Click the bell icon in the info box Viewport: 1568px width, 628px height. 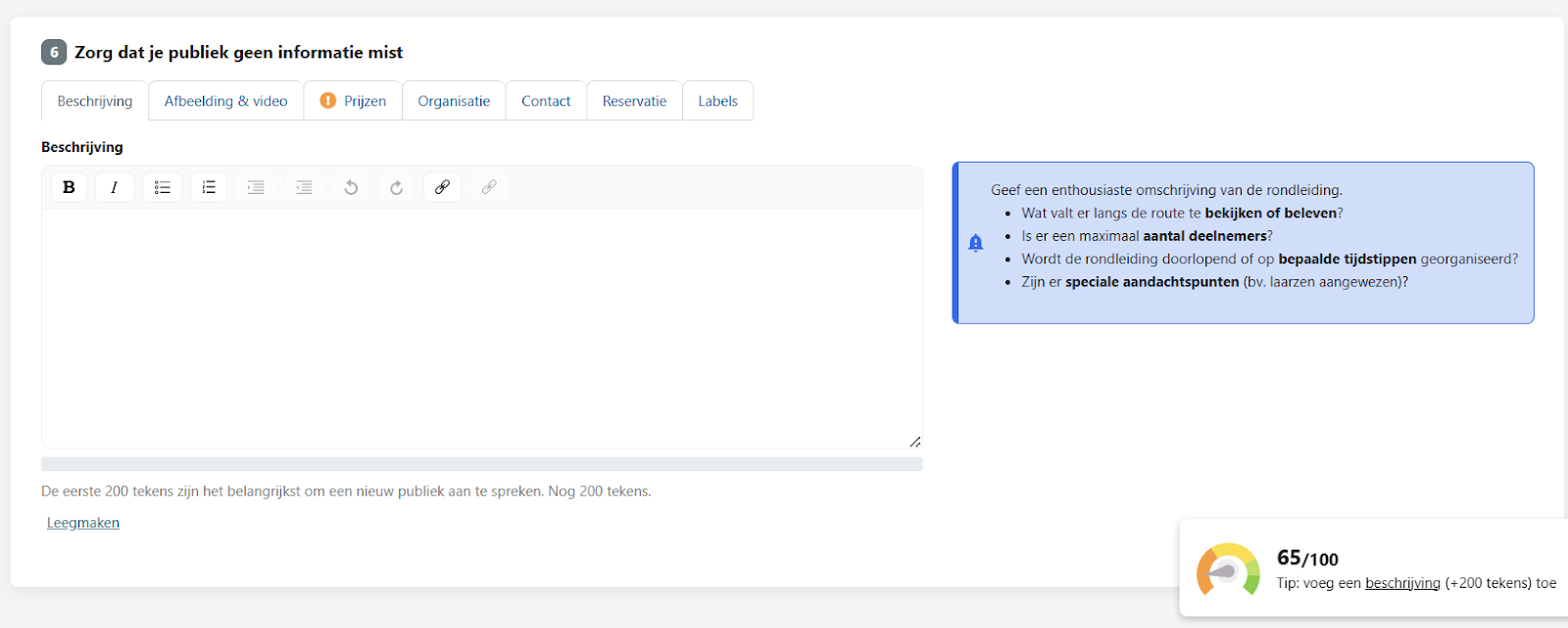click(975, 243)
